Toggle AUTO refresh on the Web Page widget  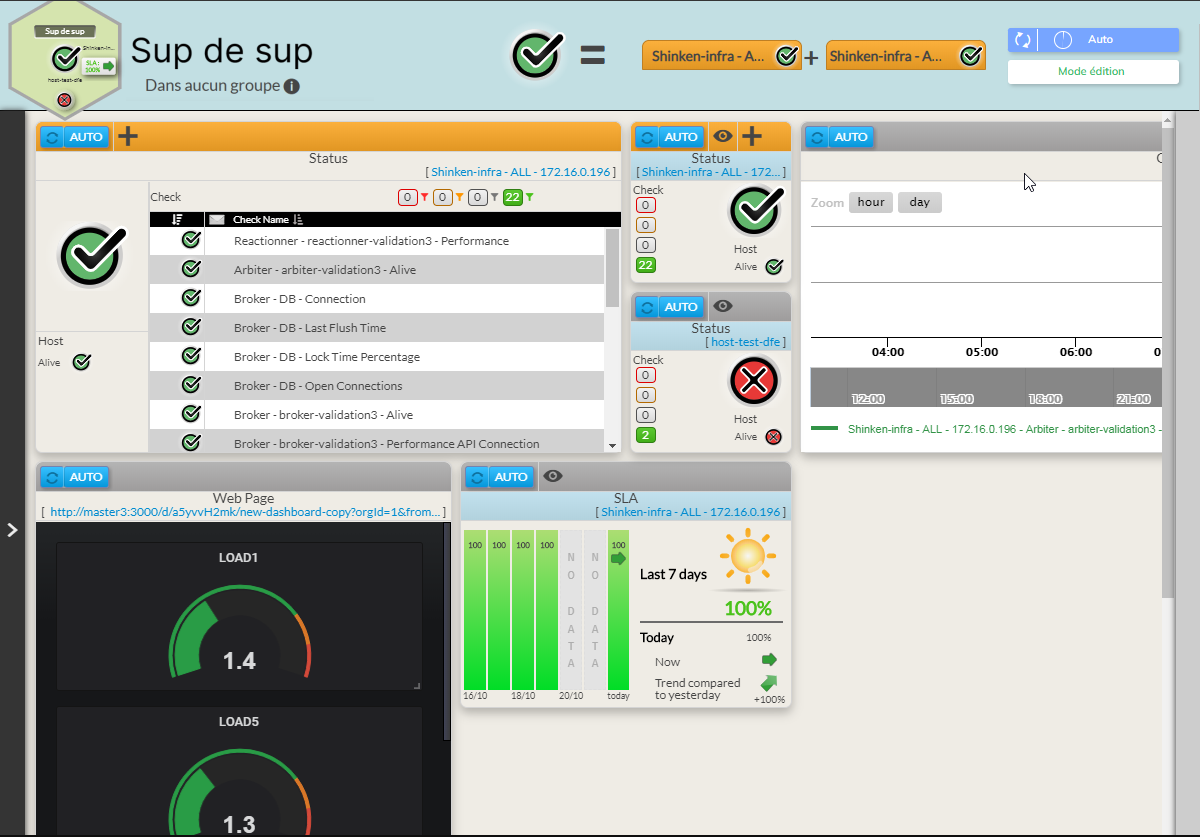86,477
